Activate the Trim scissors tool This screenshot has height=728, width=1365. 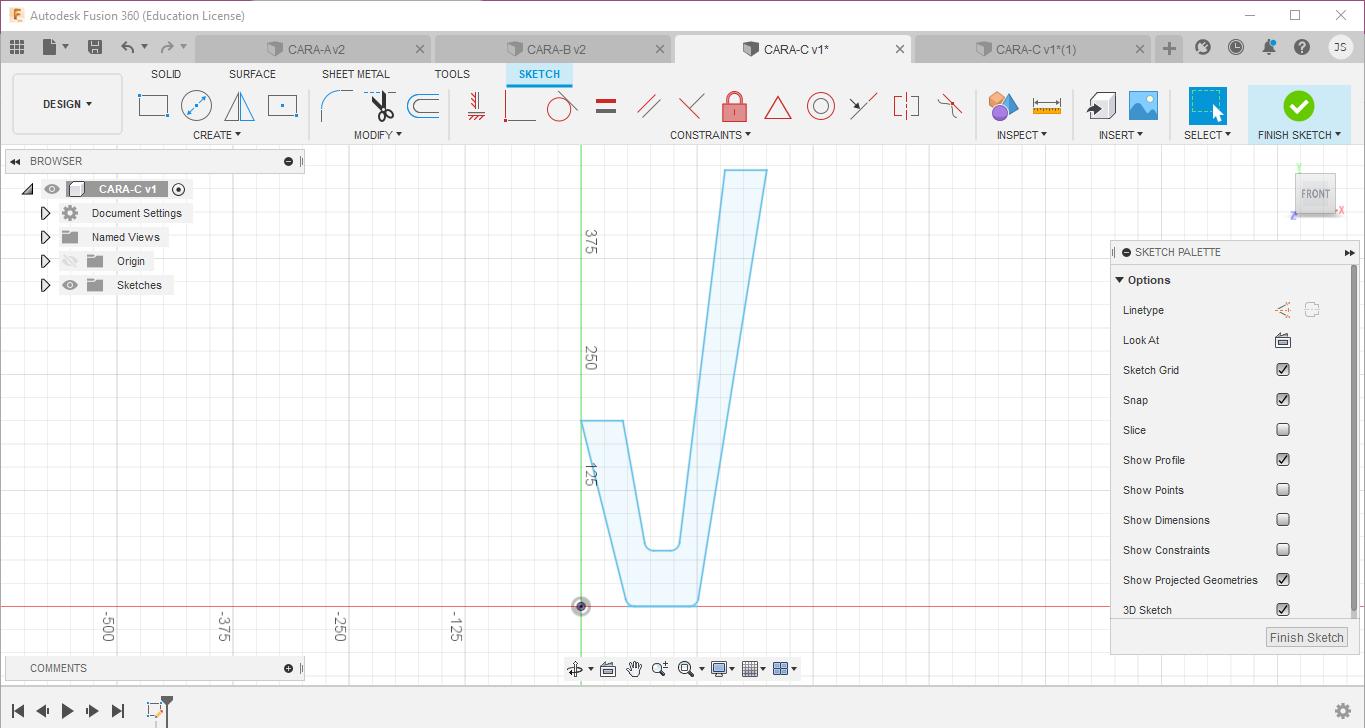coord(380,105)
